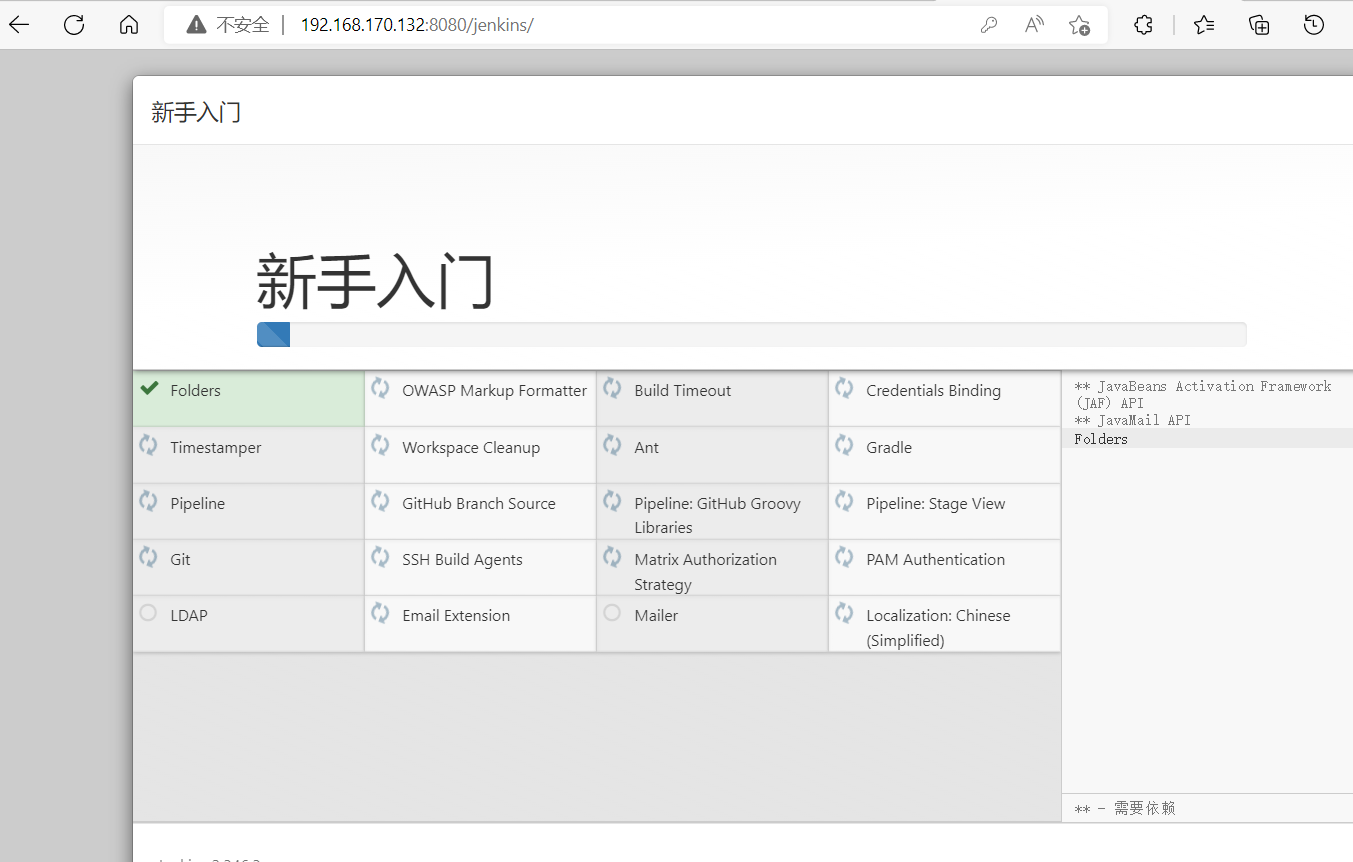This screenshot has height=862, width=1353.
Task: Open saved passwords key icon
Action: (989, 25)
